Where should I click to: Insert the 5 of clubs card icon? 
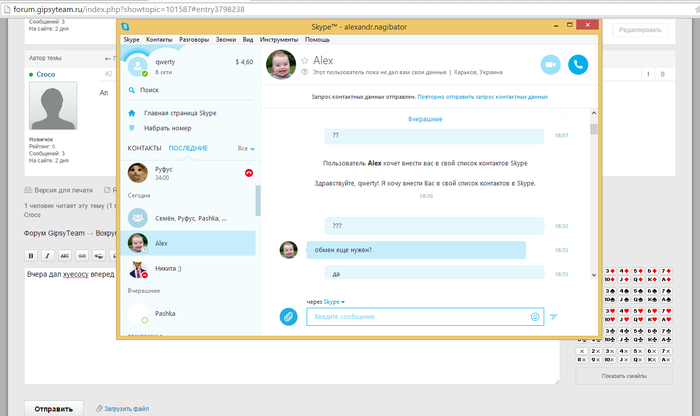[x=638, y=331]
